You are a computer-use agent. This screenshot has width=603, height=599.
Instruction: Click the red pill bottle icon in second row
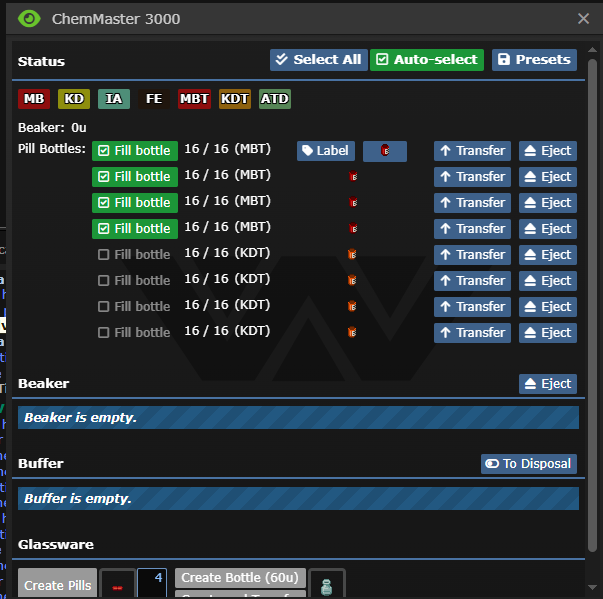coord(352,177)
